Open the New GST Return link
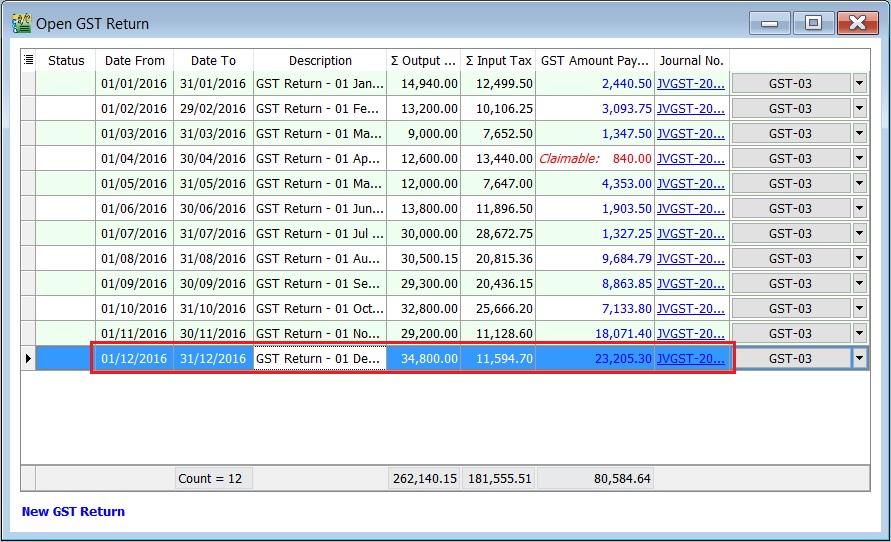The image size is (891, 542). coord(73,511)
